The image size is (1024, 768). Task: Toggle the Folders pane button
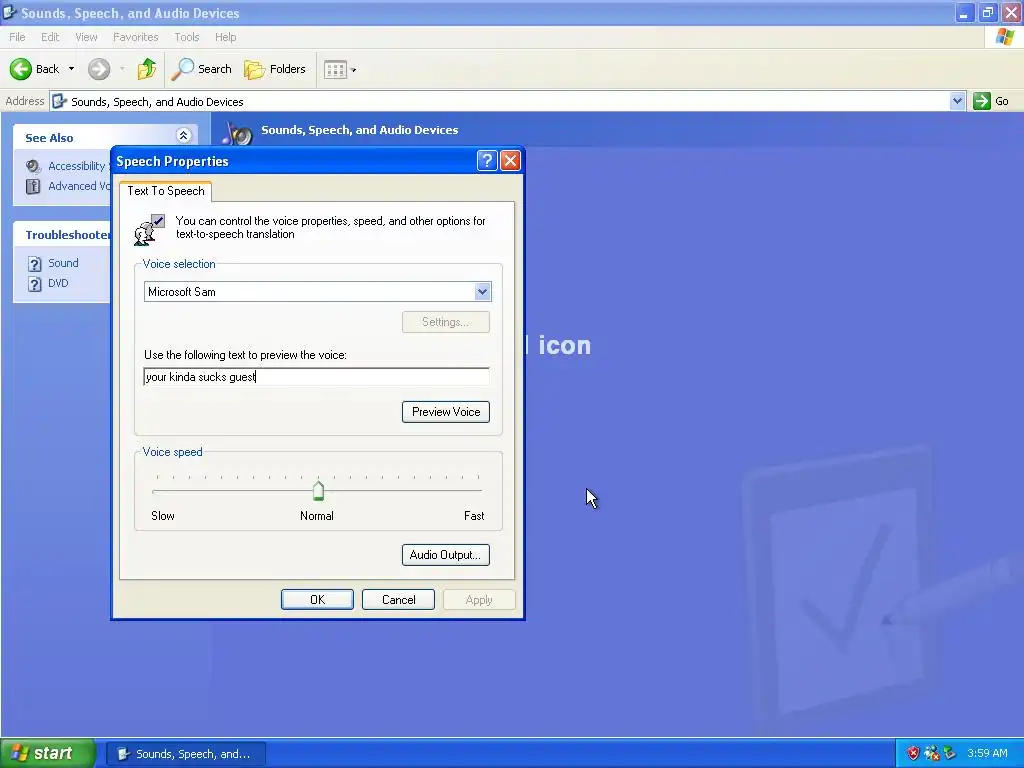click(274, 69)
